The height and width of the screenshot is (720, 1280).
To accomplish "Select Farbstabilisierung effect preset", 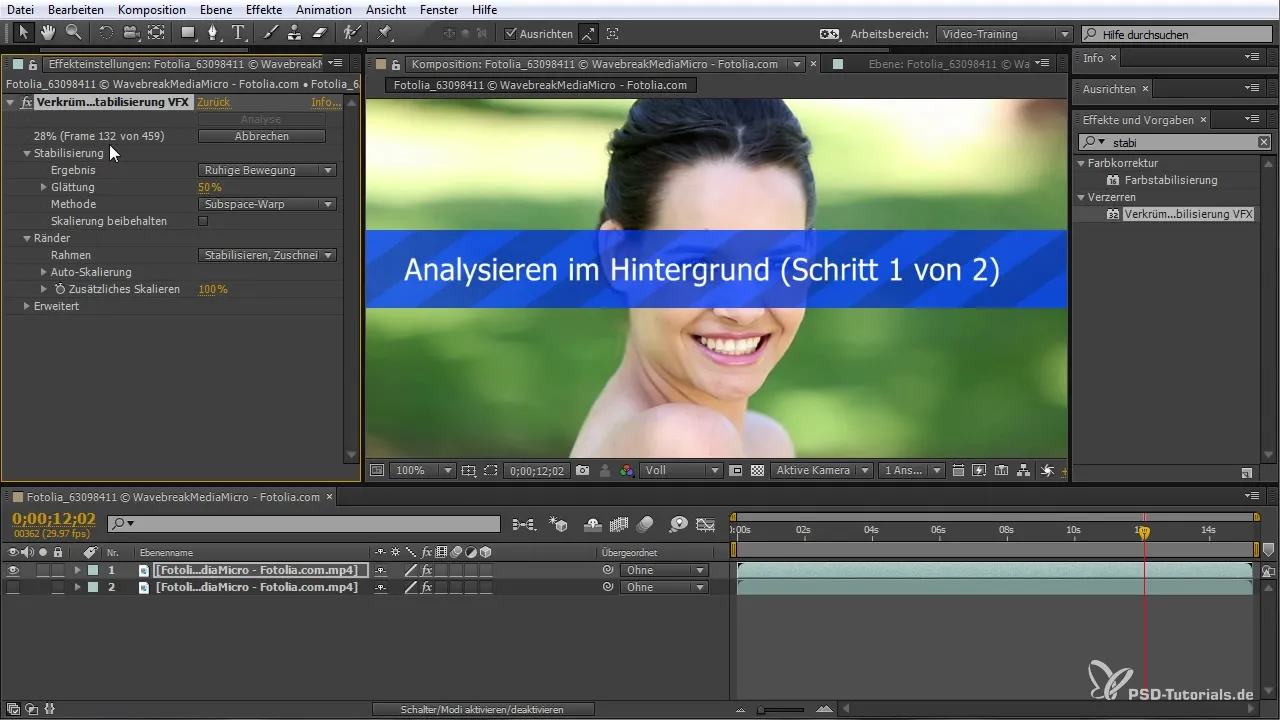I will pos(1171,180).
